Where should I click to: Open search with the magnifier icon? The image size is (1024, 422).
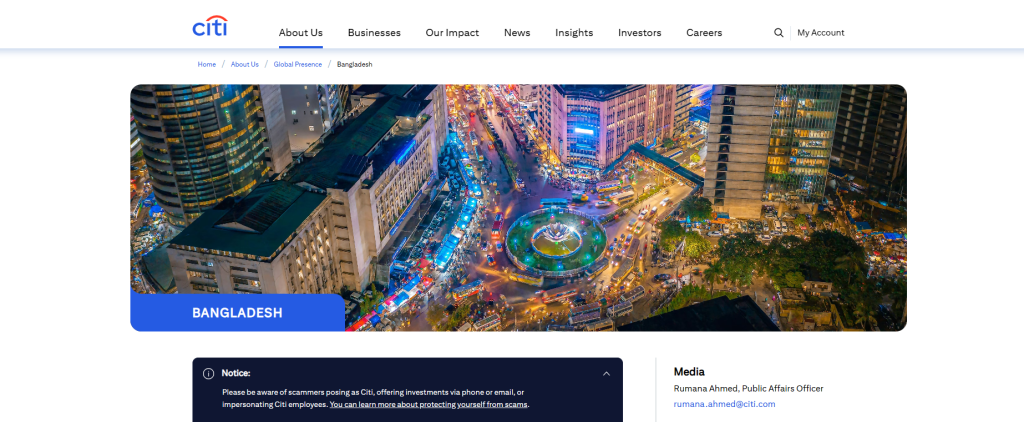pos(779,33)
